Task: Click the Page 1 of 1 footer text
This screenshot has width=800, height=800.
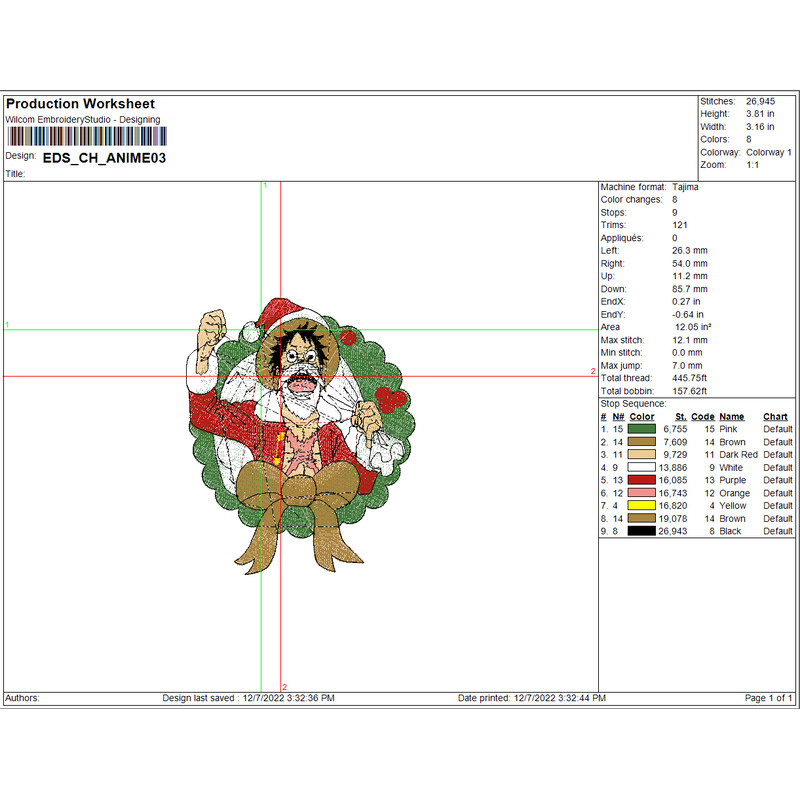Action: click(x=769, y=698)
